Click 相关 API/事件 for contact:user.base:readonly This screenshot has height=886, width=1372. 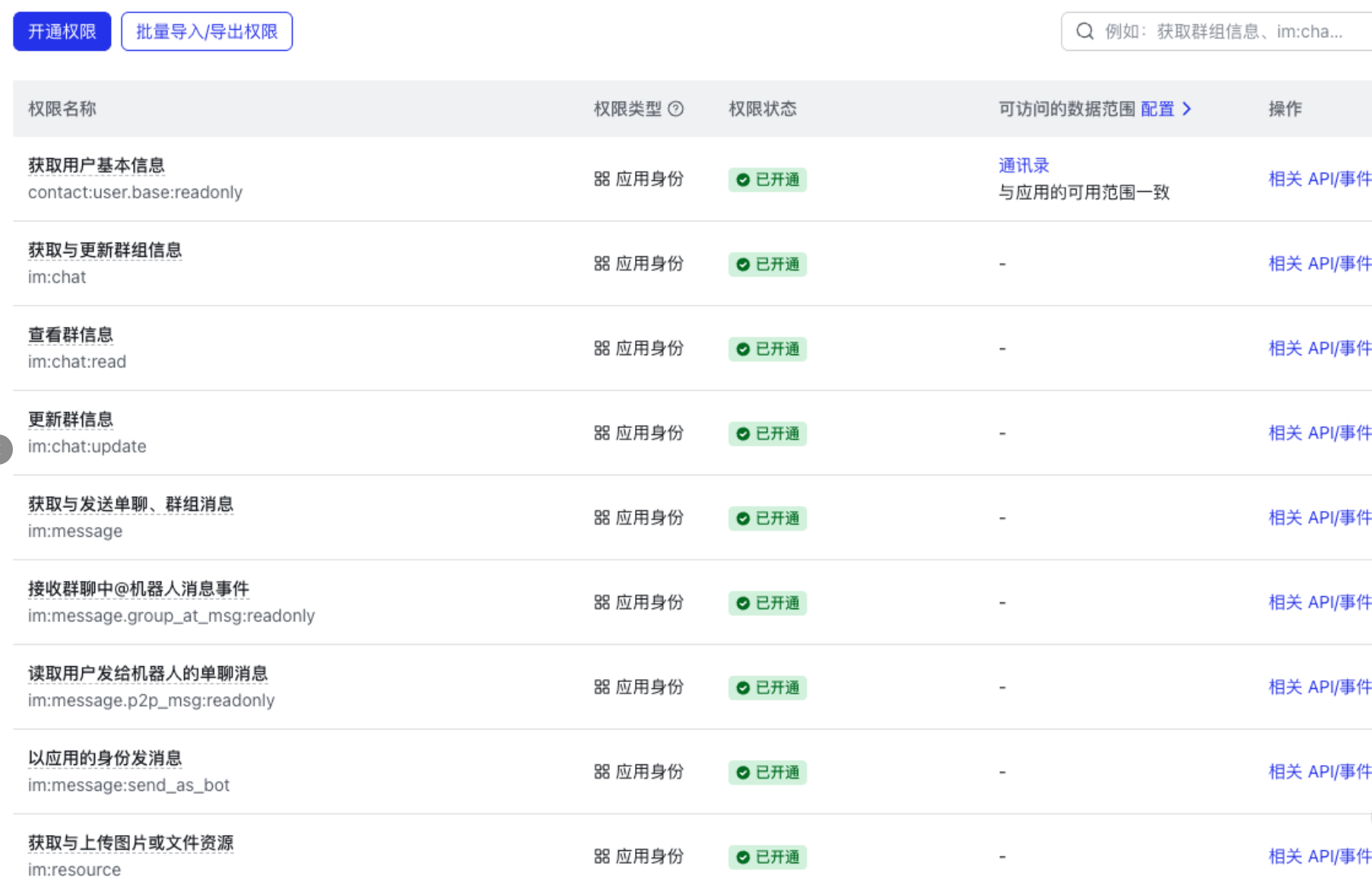[x=1319, y=179]
